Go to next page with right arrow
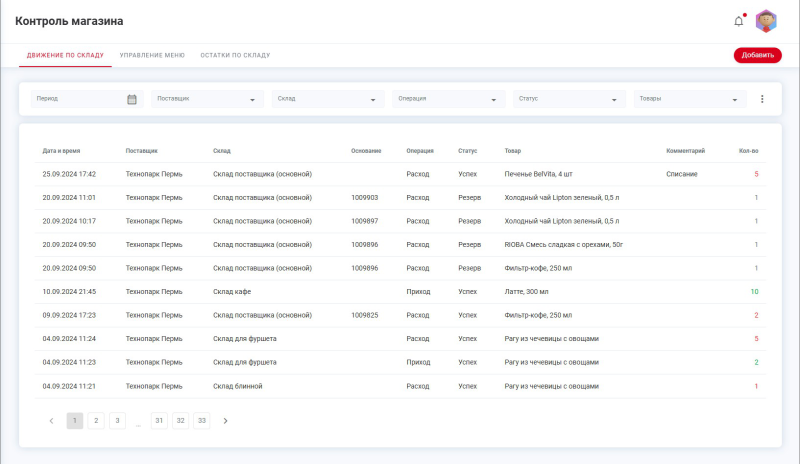Screen dimensions: 800x464 click(x=225, y=421)
